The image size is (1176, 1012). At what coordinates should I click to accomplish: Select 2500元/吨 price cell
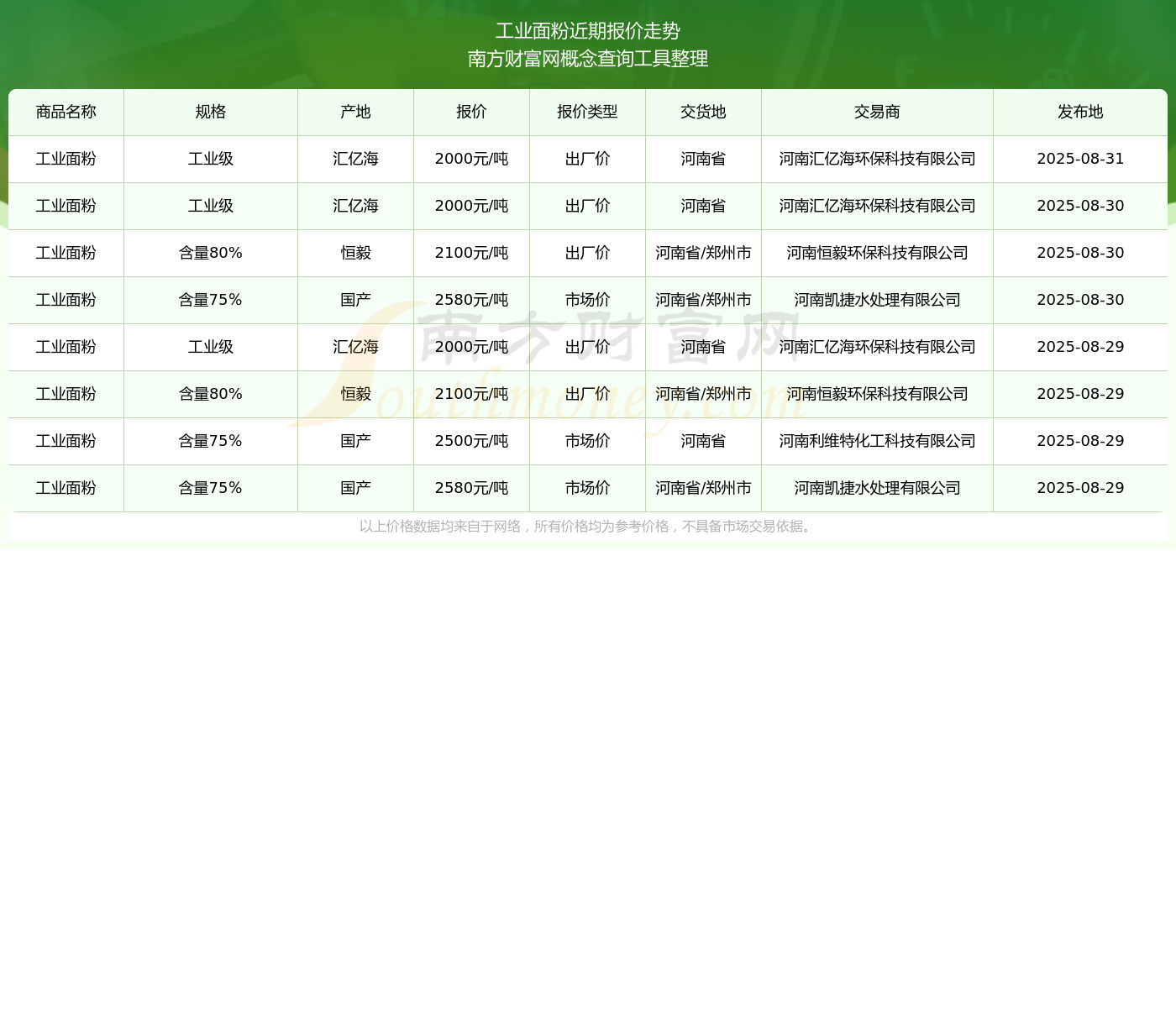click(472, 441)
